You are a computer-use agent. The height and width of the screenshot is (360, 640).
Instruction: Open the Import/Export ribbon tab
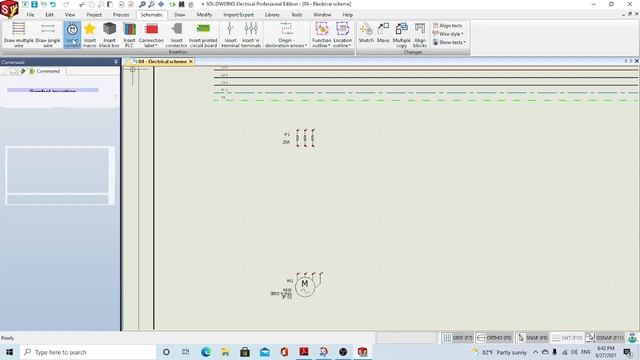click(238, 15)
